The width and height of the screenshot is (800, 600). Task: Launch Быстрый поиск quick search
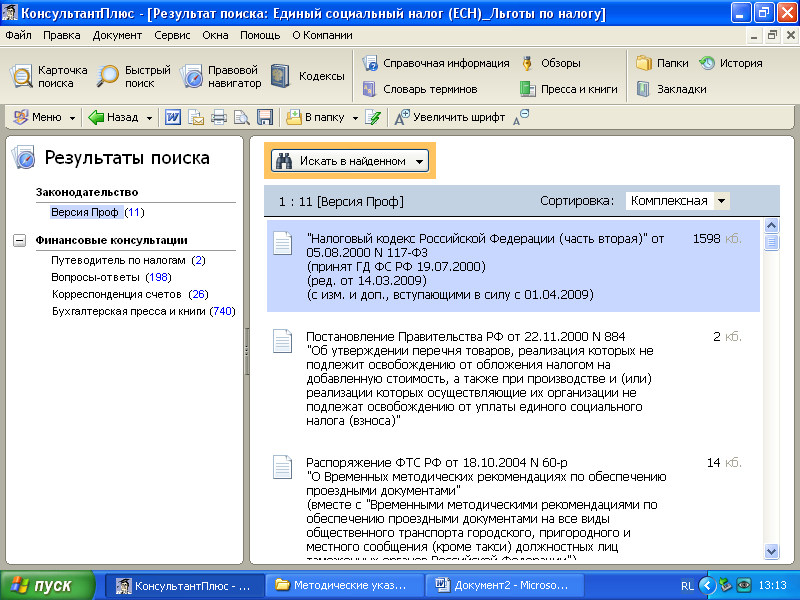pyautogui.click(x=134, y=77)
